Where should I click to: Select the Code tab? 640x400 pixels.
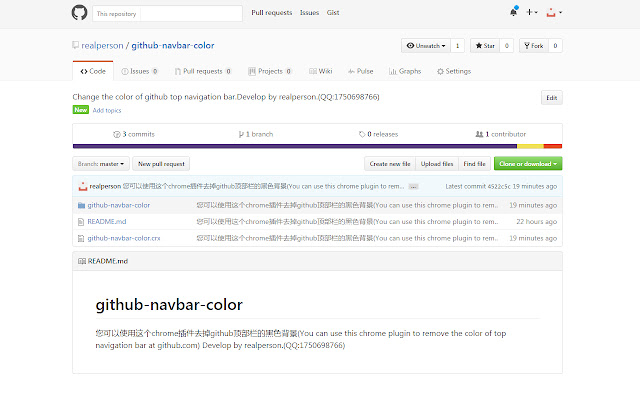(x=93, y=71)
